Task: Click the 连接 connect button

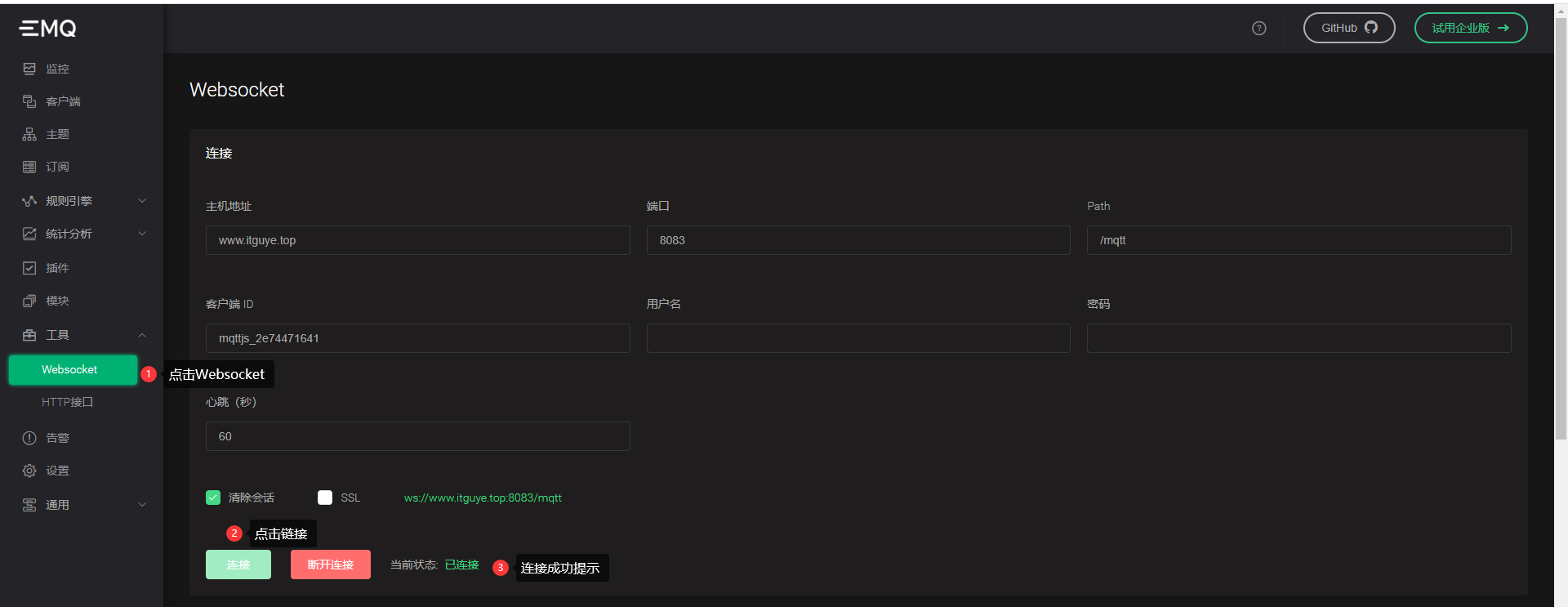Action: [238, 565]
